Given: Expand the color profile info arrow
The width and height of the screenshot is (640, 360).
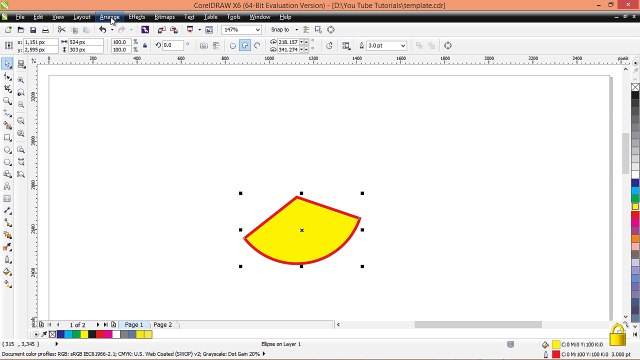Looking at the screenshot, I should [x=264, y=354].
